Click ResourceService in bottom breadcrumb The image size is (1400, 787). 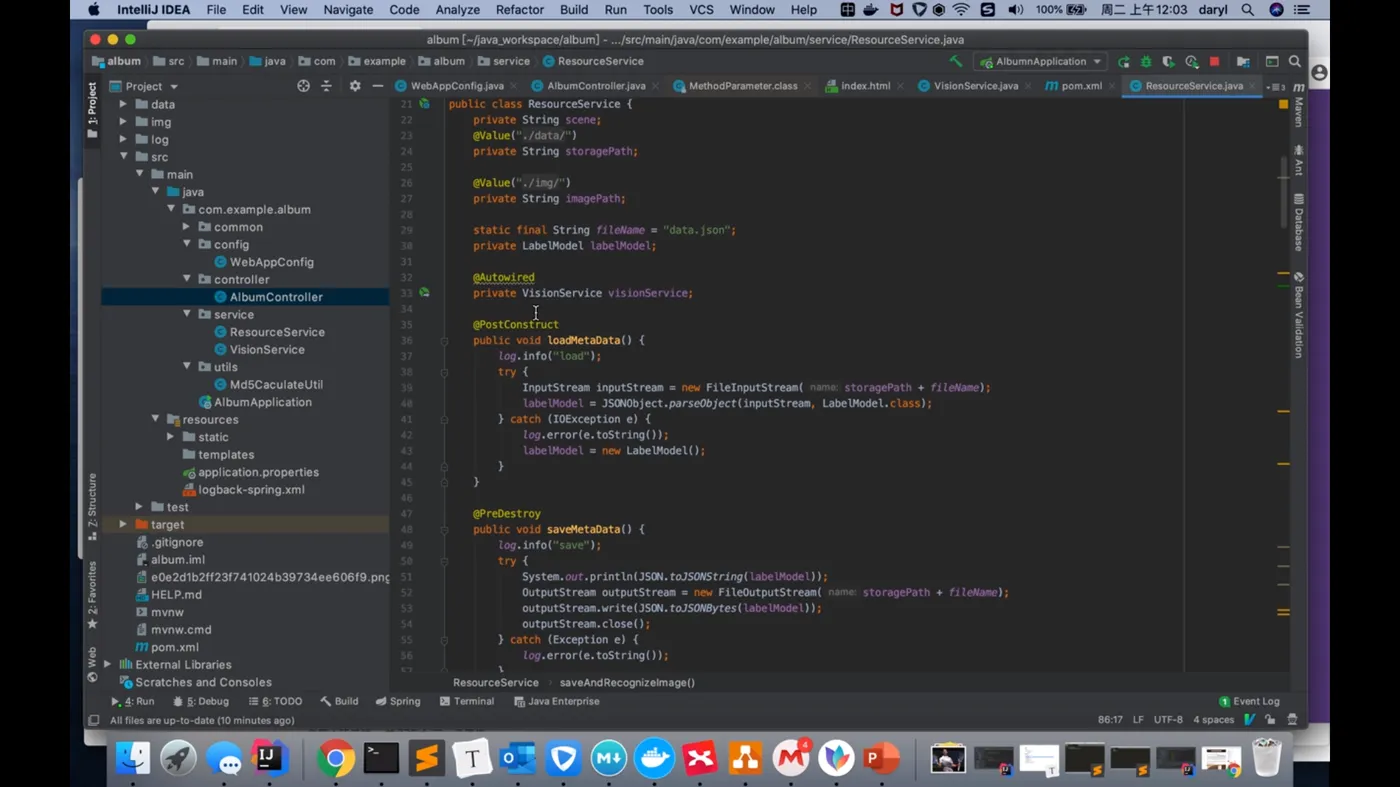tap(495, 682)
